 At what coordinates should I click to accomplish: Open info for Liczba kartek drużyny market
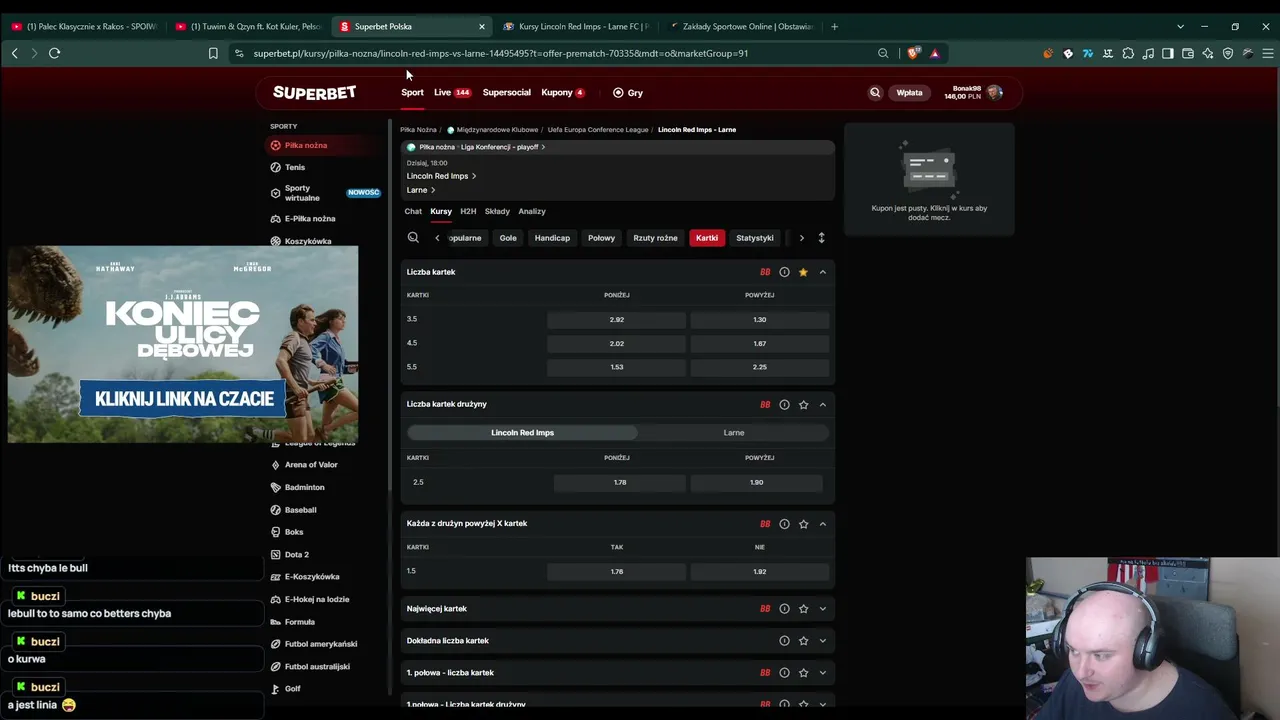pyautogui.click(x=784, y=405)
